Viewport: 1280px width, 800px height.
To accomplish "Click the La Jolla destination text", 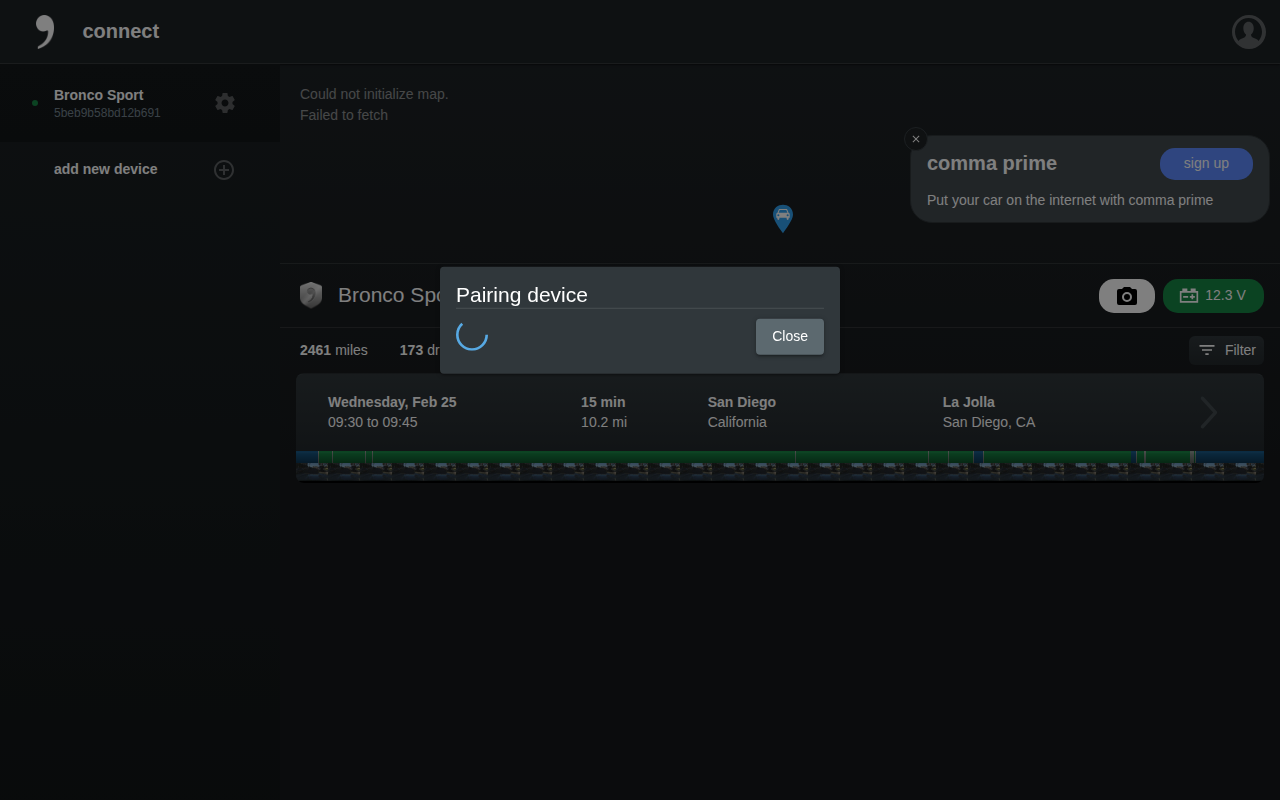I will click(x=969, y=402).
